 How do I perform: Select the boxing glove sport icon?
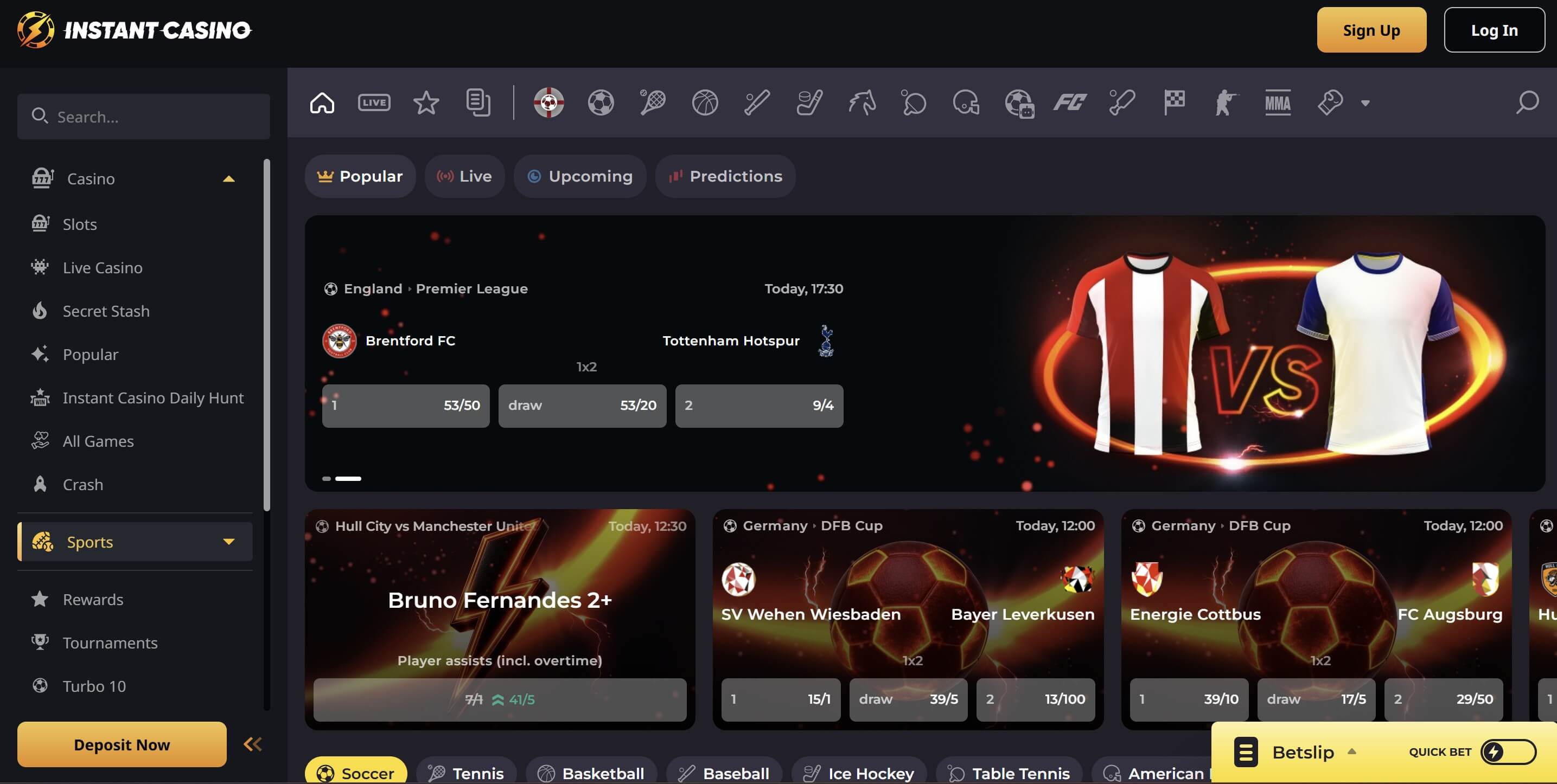point(1330,102)
